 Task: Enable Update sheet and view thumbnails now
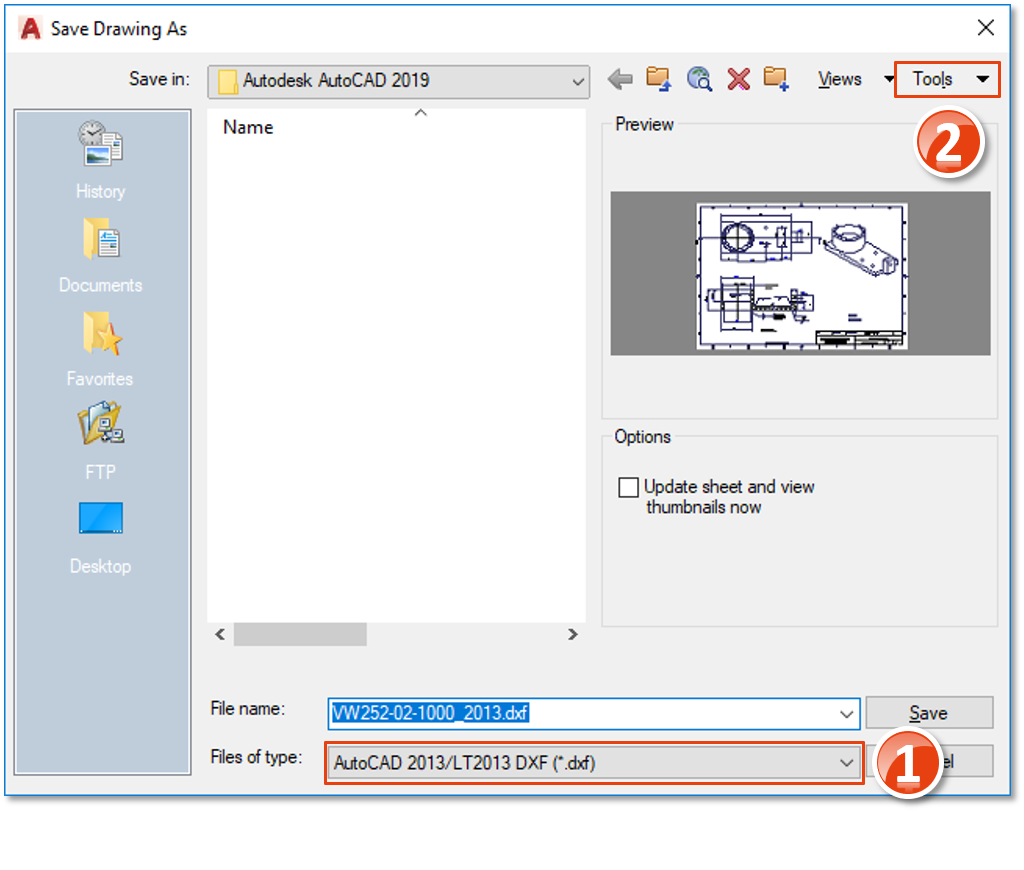pyautogui.click(x=628, y=488)
